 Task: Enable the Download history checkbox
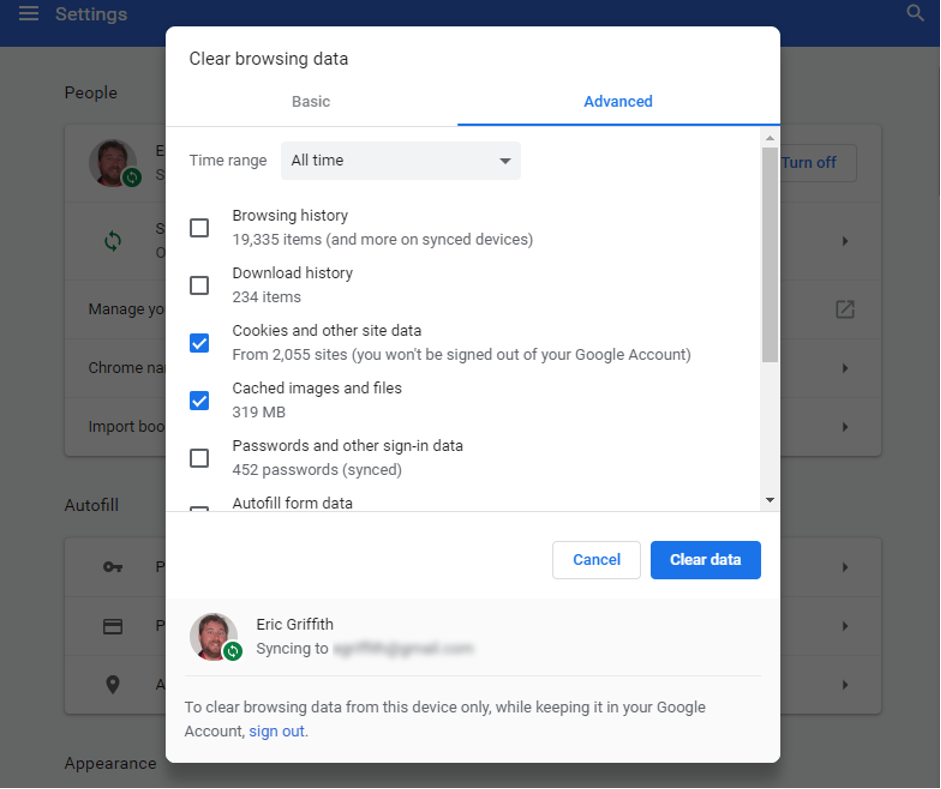[200, 285]
